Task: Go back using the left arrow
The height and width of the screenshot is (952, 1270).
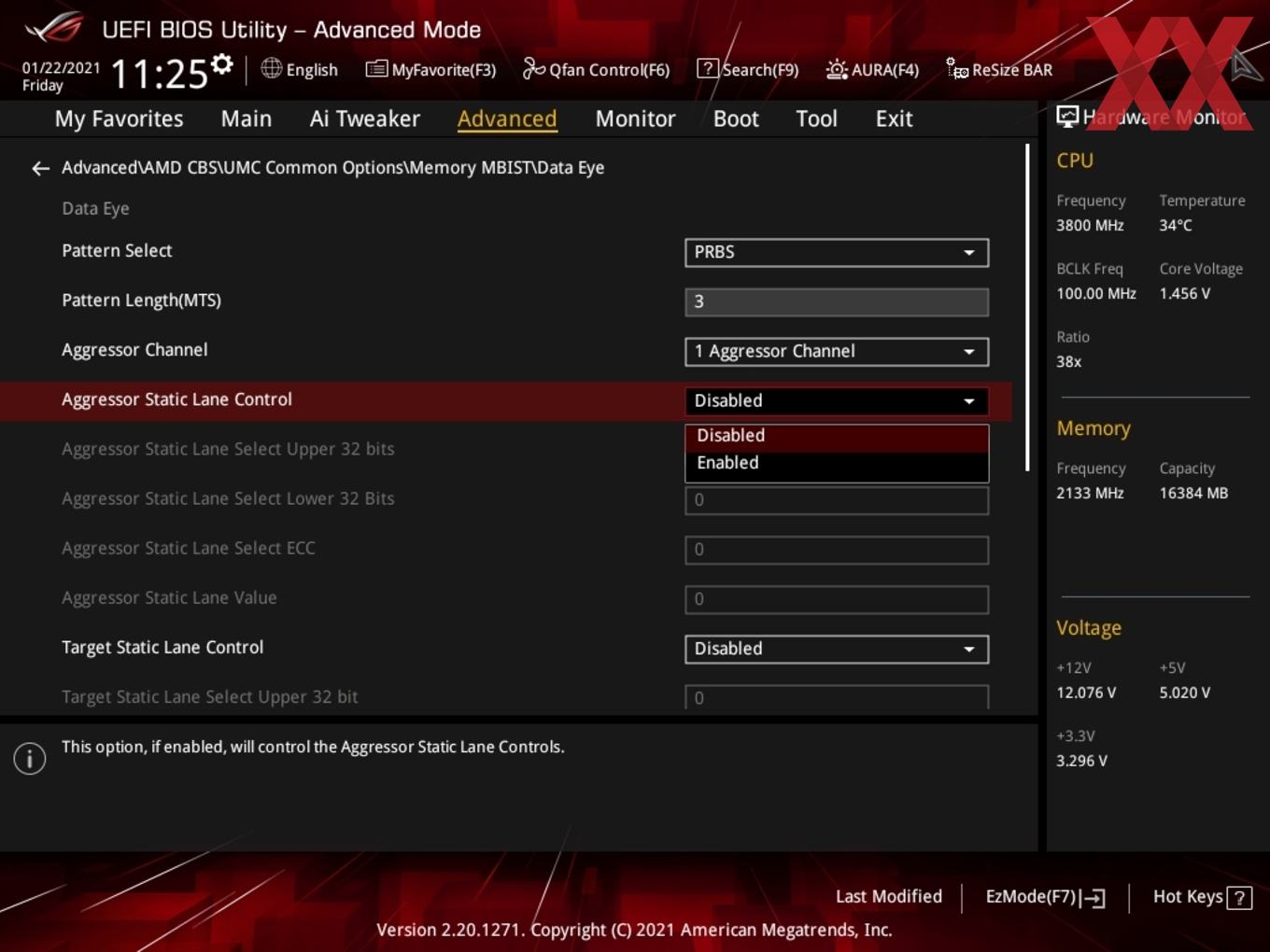Action: [x=40, y=168]
